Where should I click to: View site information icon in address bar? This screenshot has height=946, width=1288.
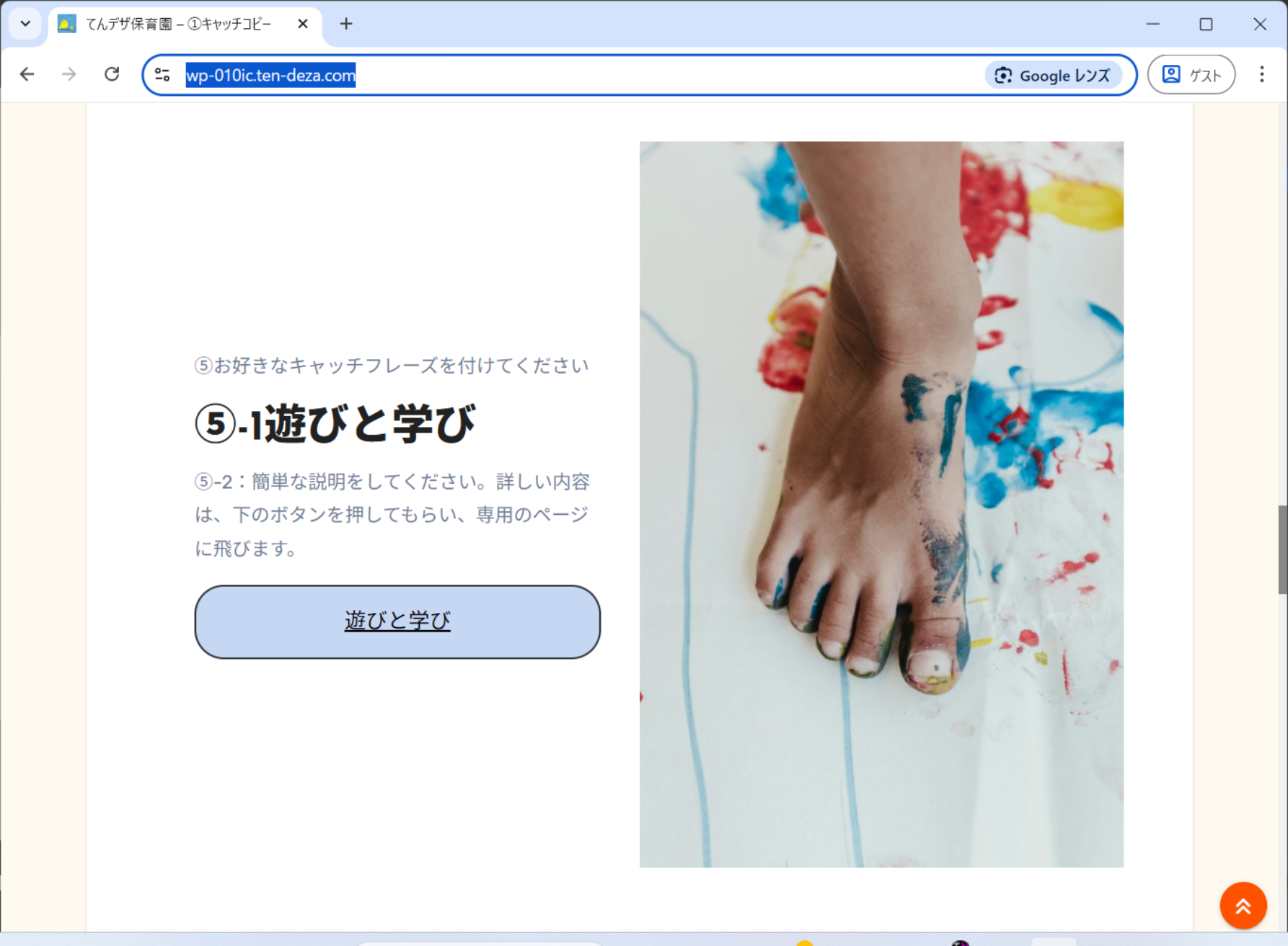click(x=163, y=75)
